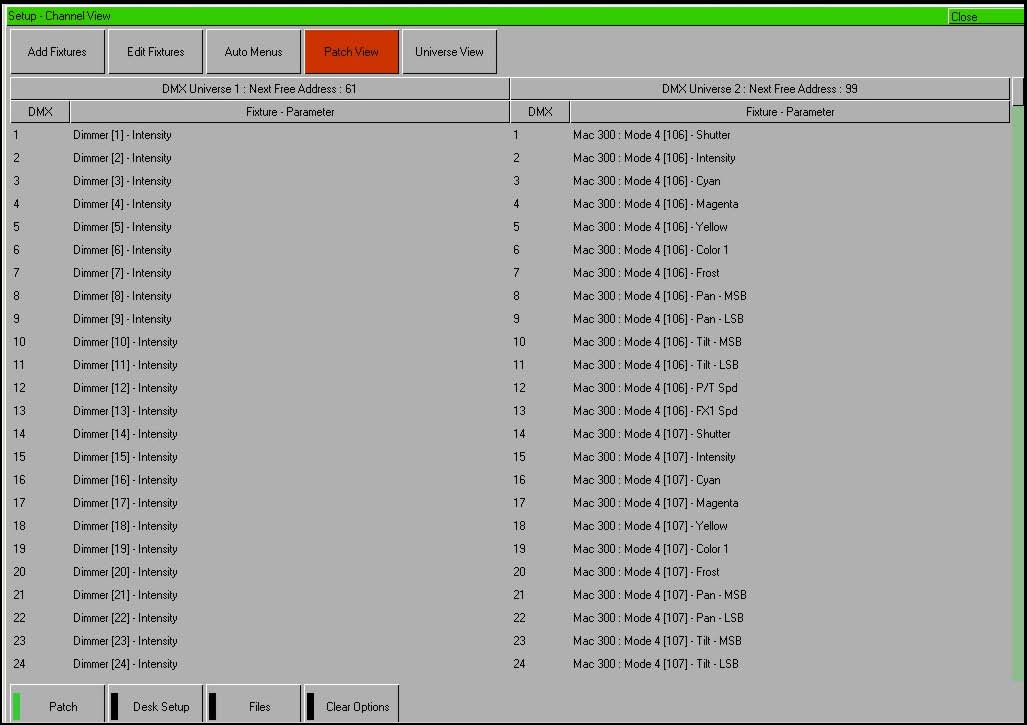This screenshot has height=725, width=1027.
Task: Click Universe 2 DMX column header
Action: [x=540, y=112]
